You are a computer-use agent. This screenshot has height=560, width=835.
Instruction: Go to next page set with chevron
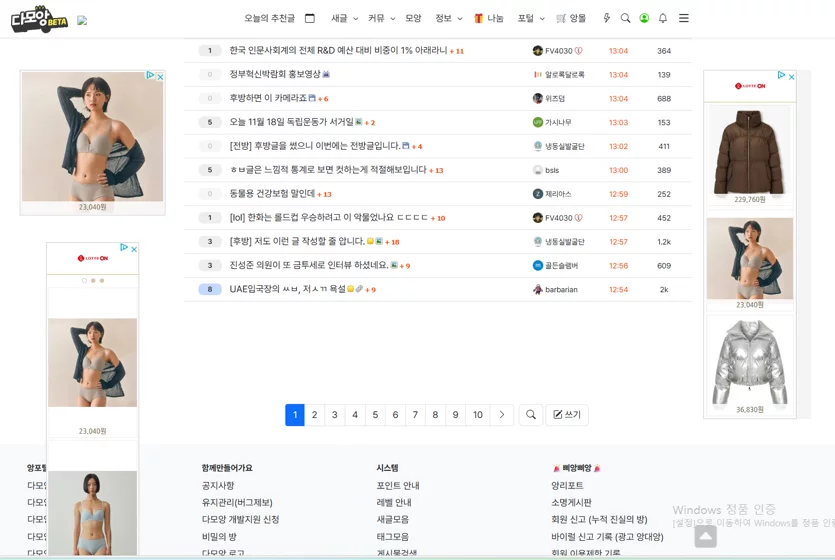tap(502, 415)
